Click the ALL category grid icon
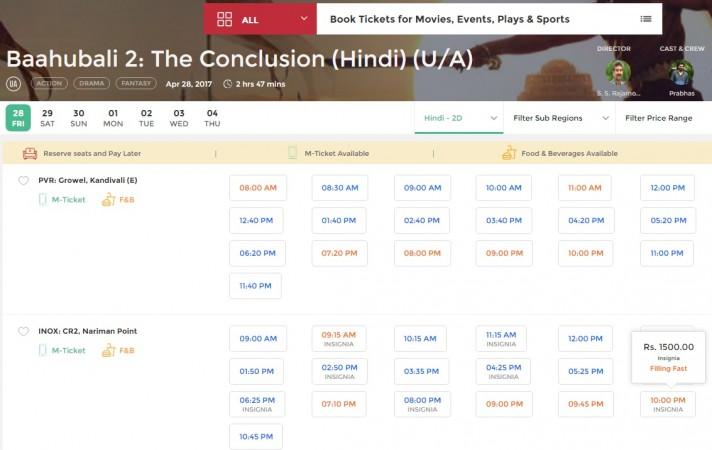 tap(224, 19)
